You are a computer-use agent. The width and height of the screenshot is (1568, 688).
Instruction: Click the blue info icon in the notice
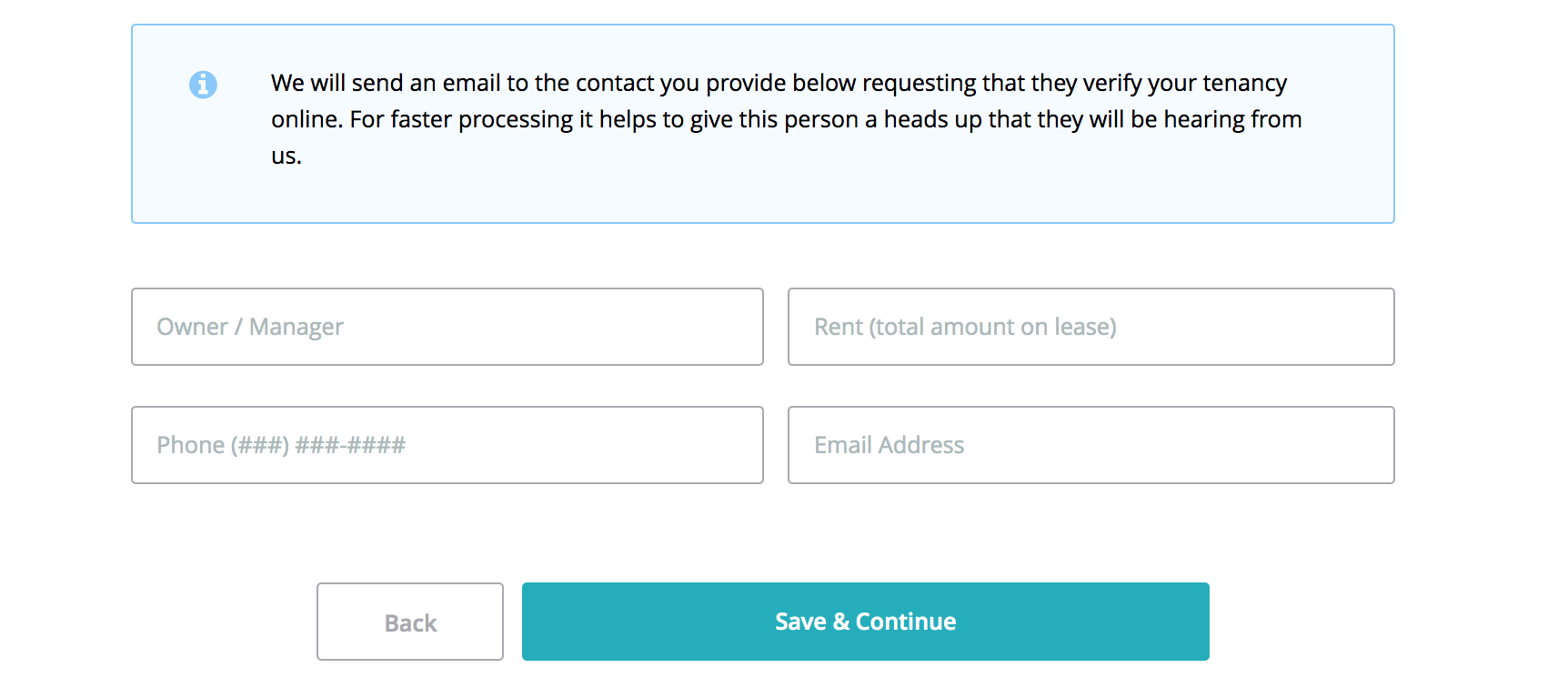[203, 85]
